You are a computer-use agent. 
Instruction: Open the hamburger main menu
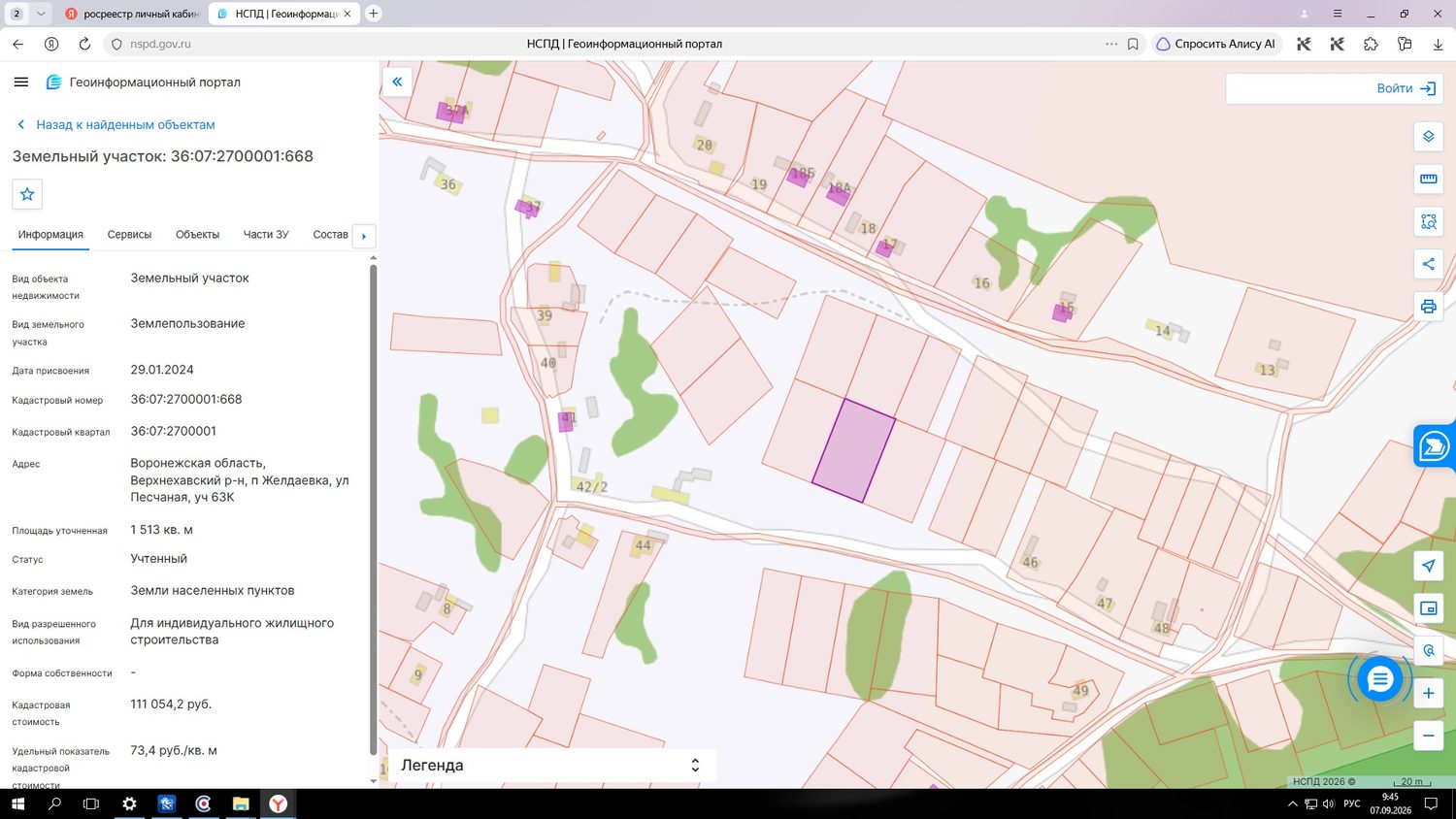[21, 82]
